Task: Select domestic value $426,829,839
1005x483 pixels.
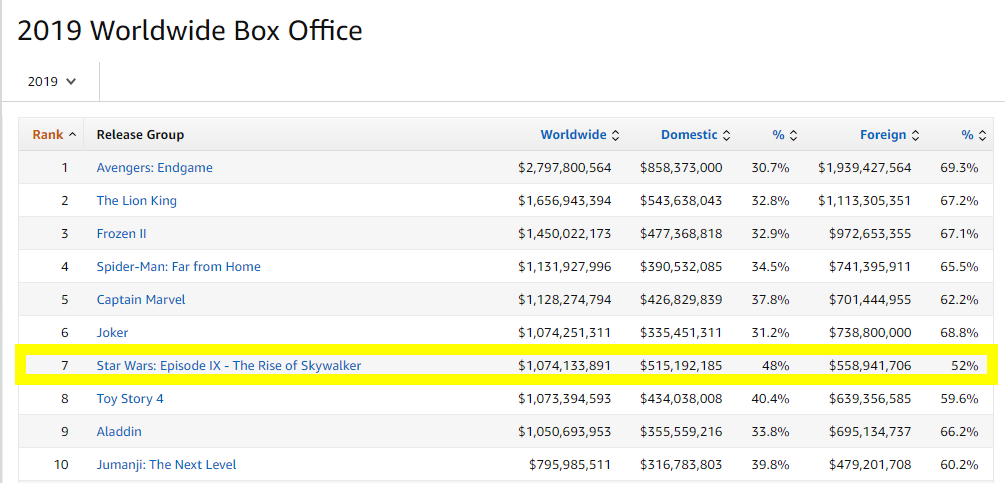Action: pos(681,300)
